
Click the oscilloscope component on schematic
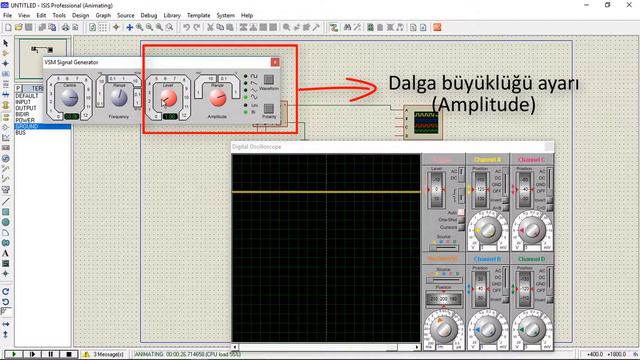coord(422,122)
